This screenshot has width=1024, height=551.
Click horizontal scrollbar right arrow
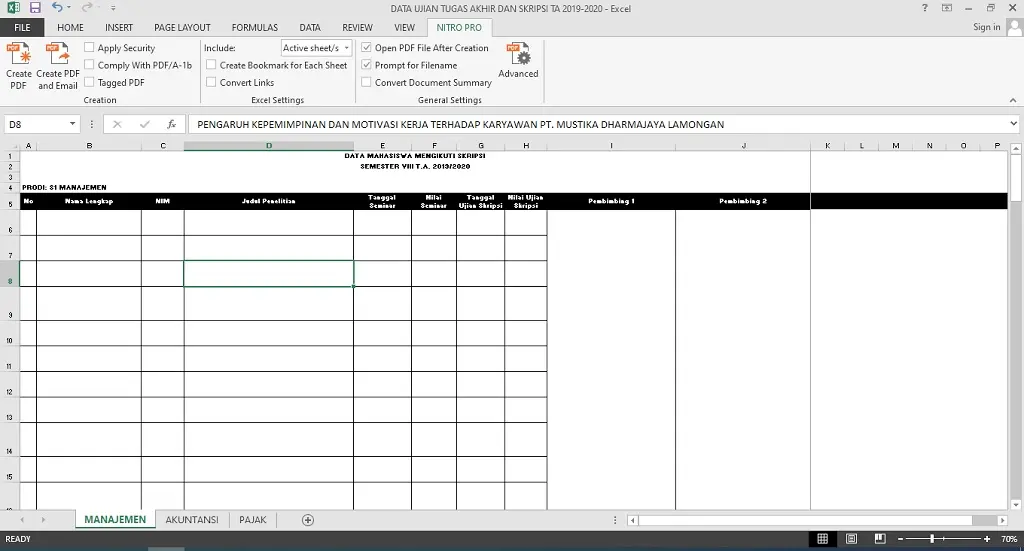coord(1002,520)
